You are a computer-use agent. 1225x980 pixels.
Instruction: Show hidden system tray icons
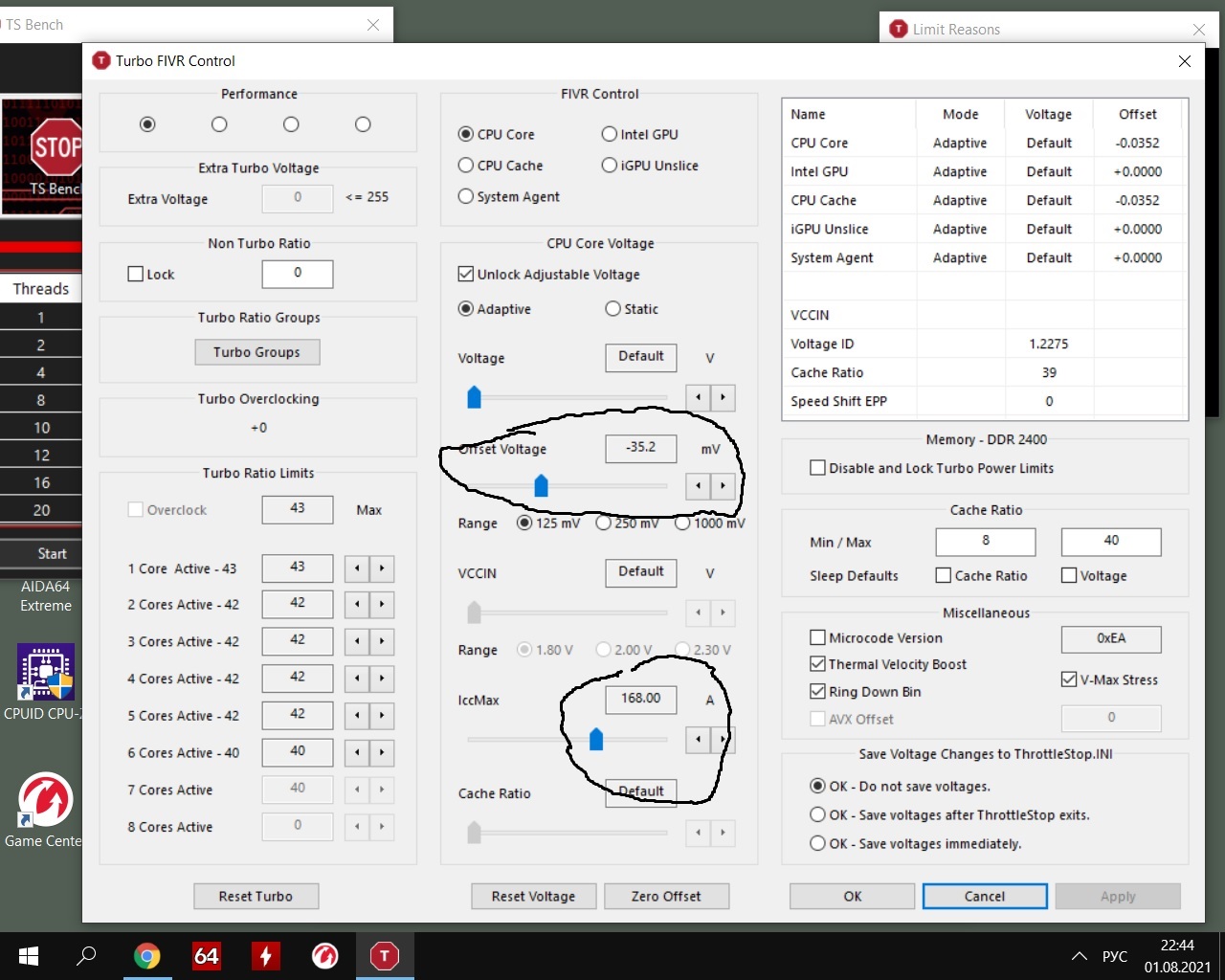click(x=1080, y=956)
